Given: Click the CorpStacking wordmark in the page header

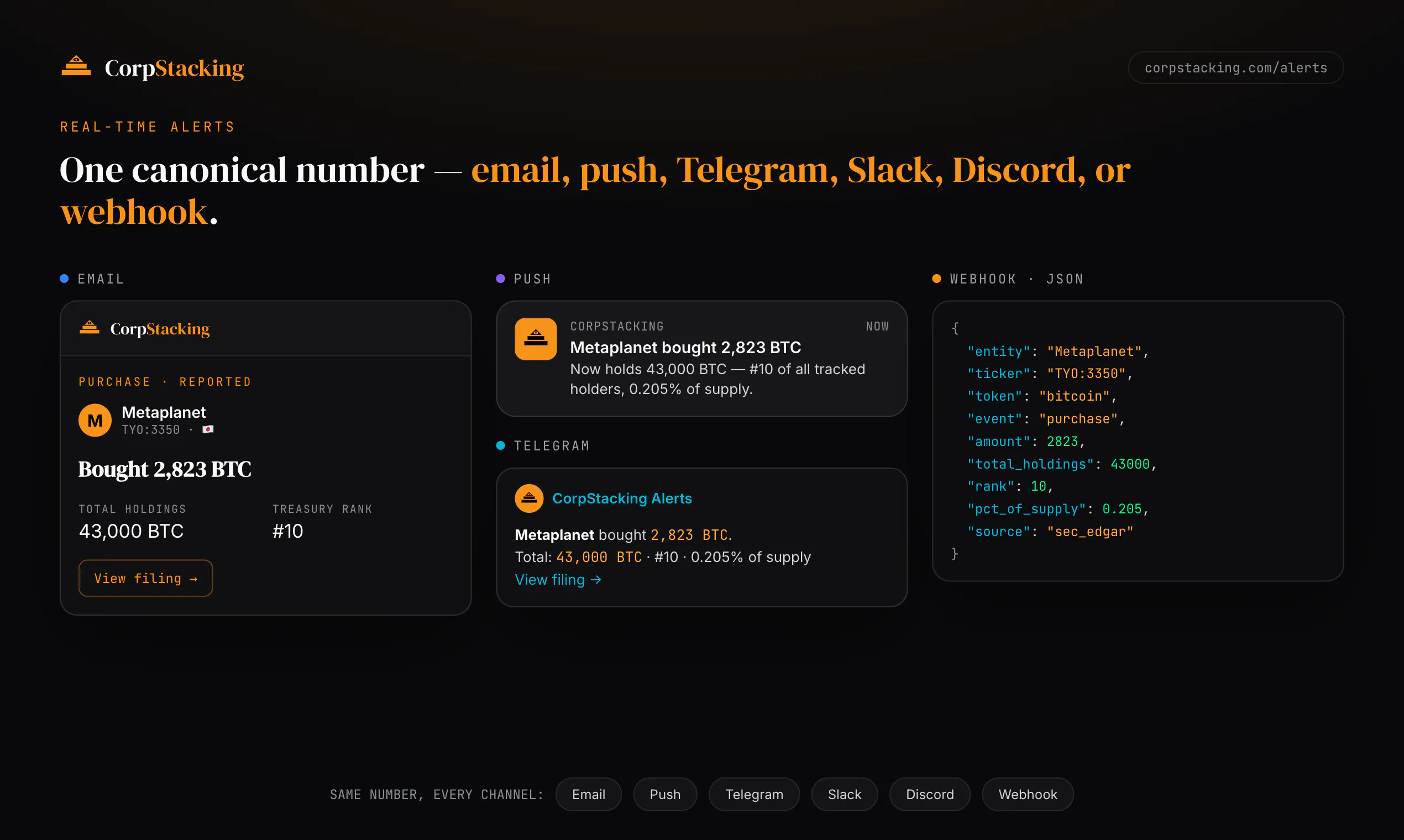Looking at the screenshot, I should (x=174, y=68).
